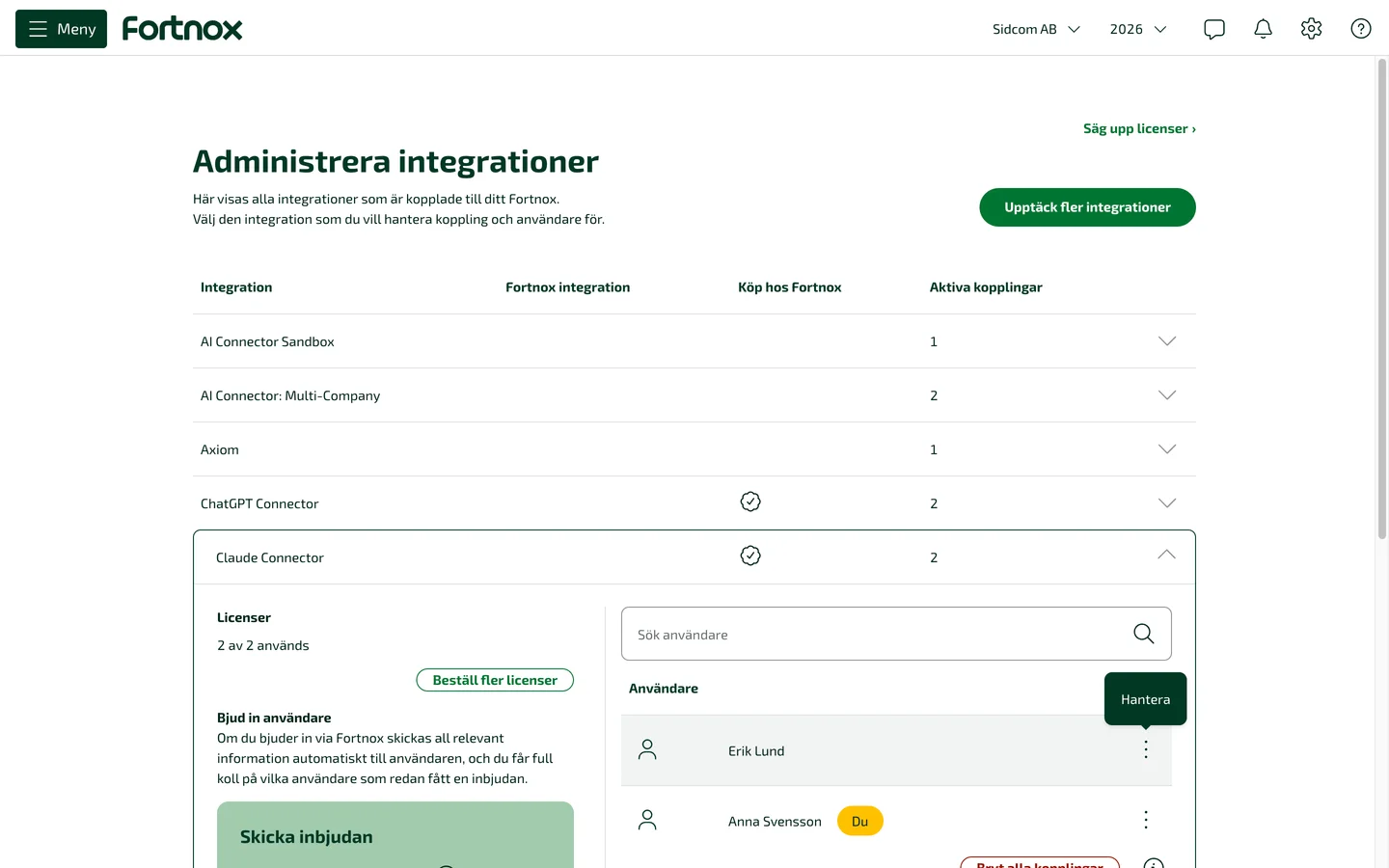Click Beställ fler licenser button
Screen dimensions: 1389x868
click(x=495, y=680)
